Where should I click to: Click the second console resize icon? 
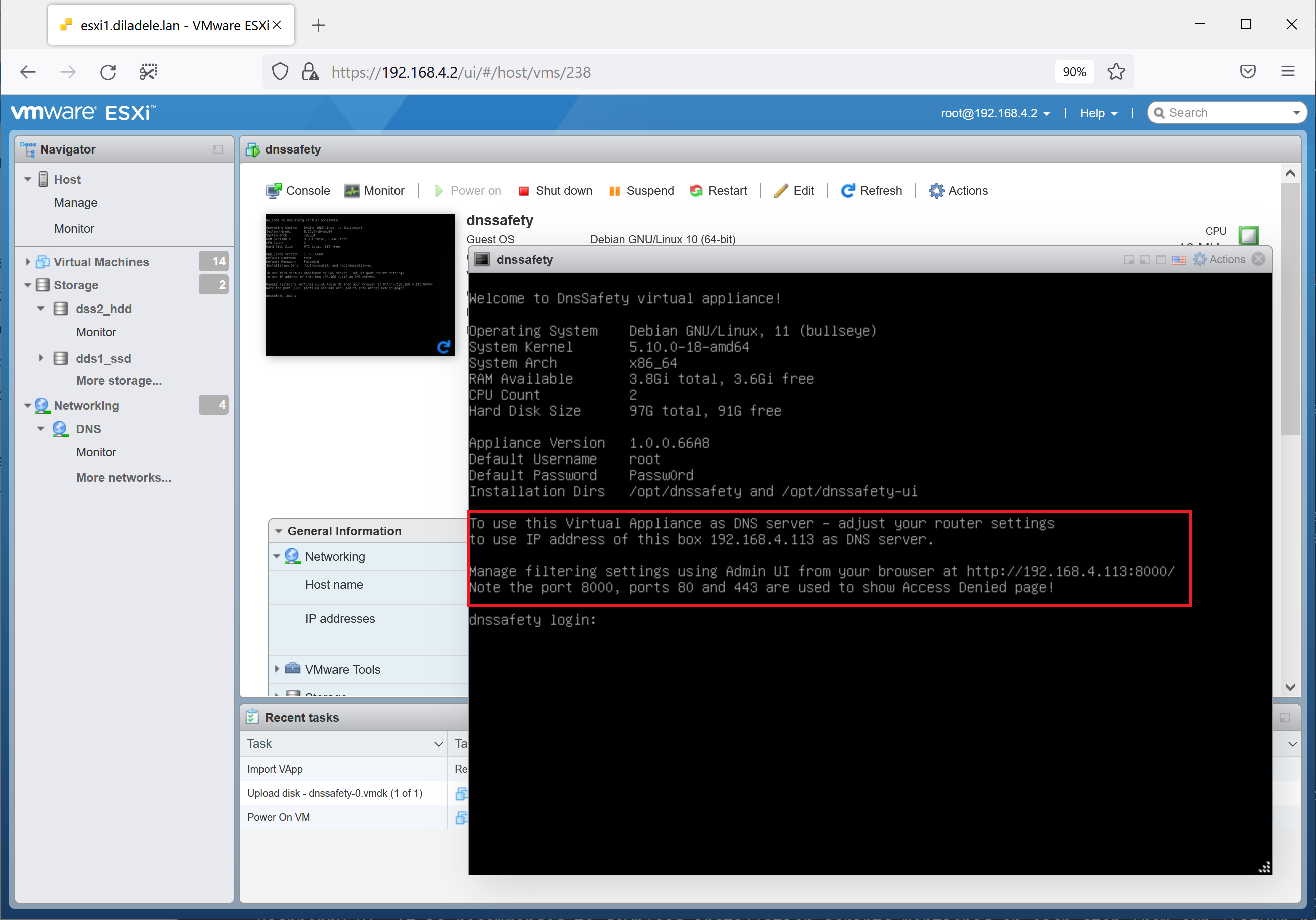click(x=1145, y=260)
